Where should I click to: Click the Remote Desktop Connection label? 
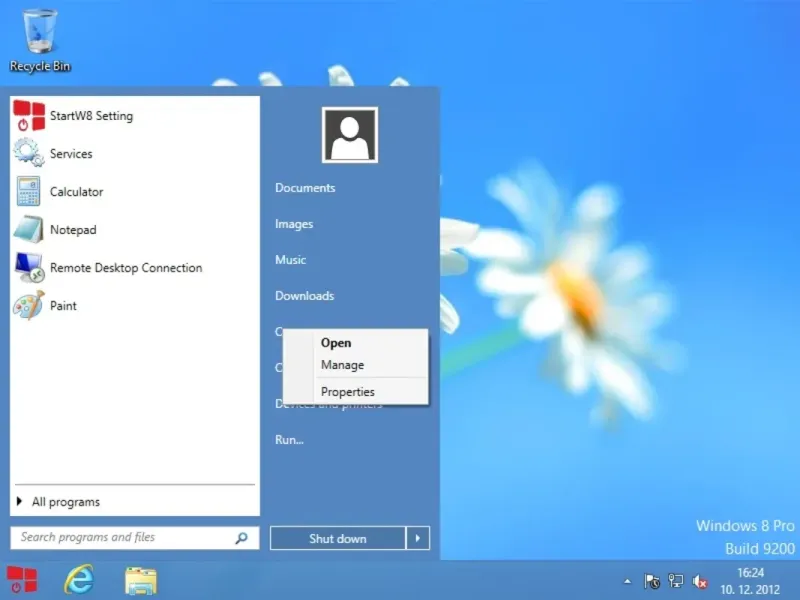(126, 268)
